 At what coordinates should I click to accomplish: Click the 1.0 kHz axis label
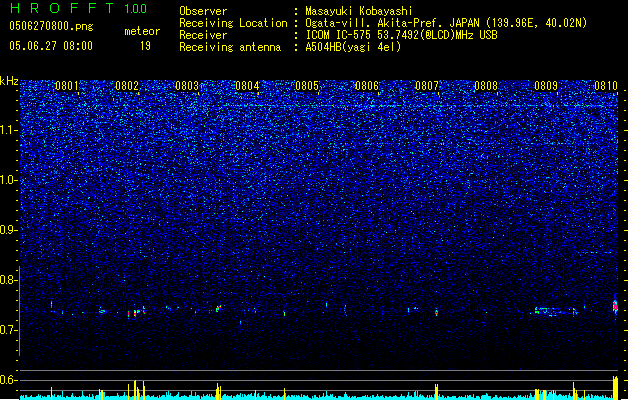(9, 180)
